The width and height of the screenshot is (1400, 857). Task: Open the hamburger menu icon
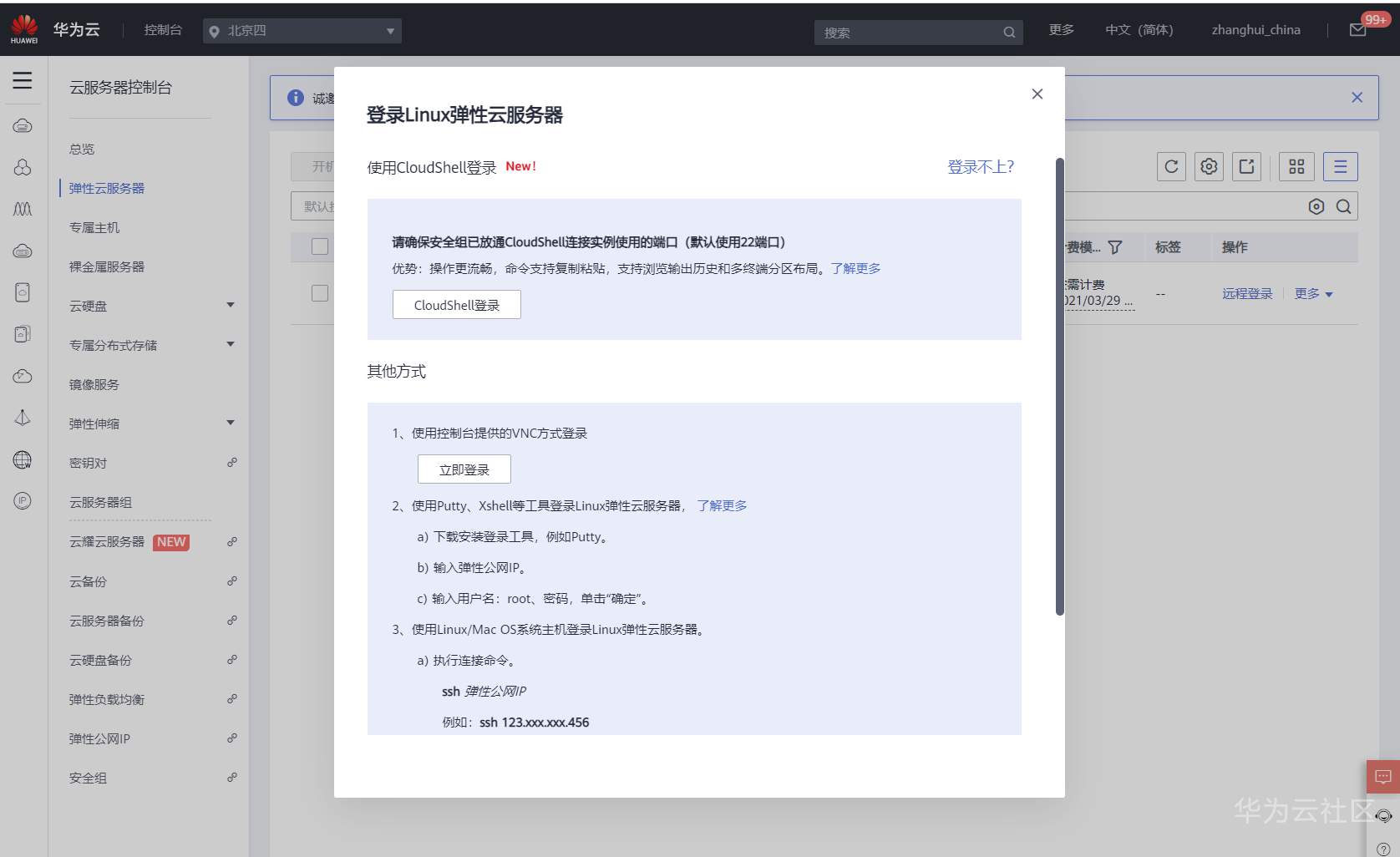click(x=23, y=80)
